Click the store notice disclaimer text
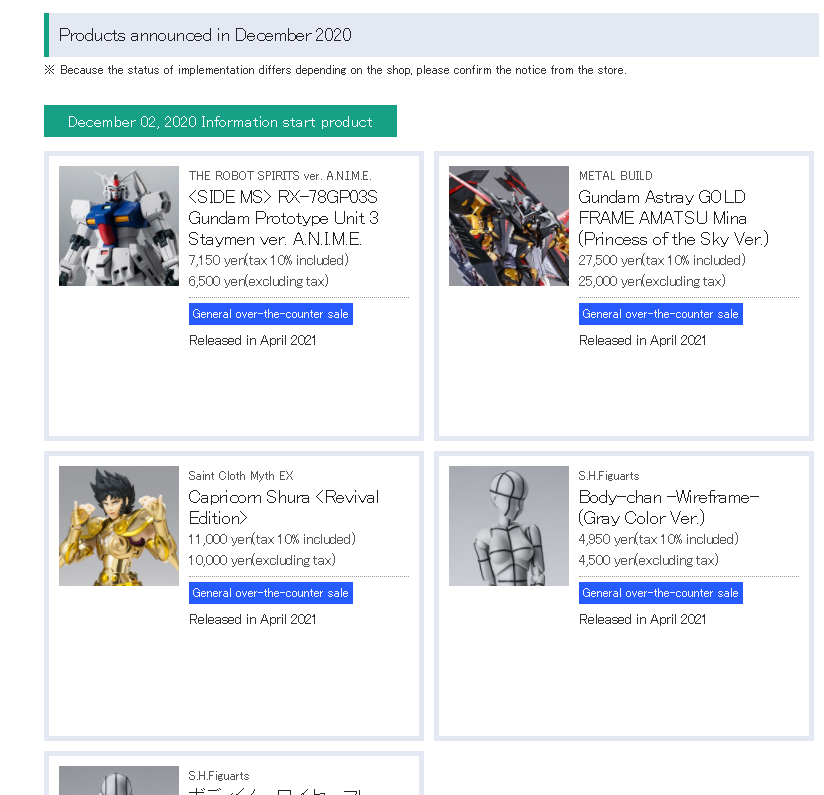 tap(336, 70)
